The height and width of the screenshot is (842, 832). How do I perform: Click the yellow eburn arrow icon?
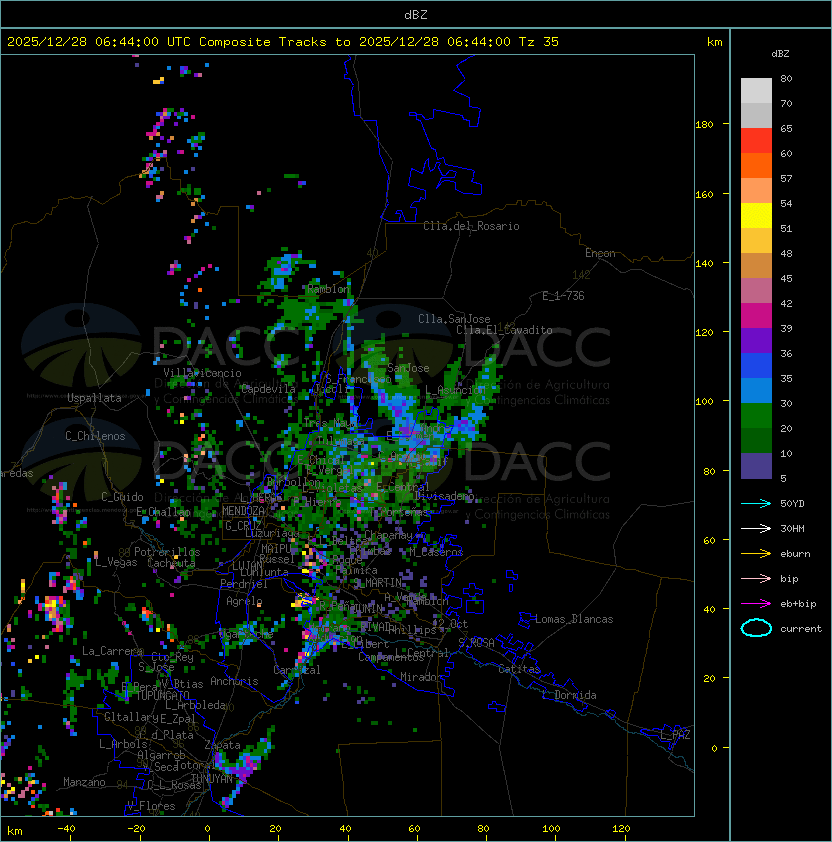coord(756,554)
